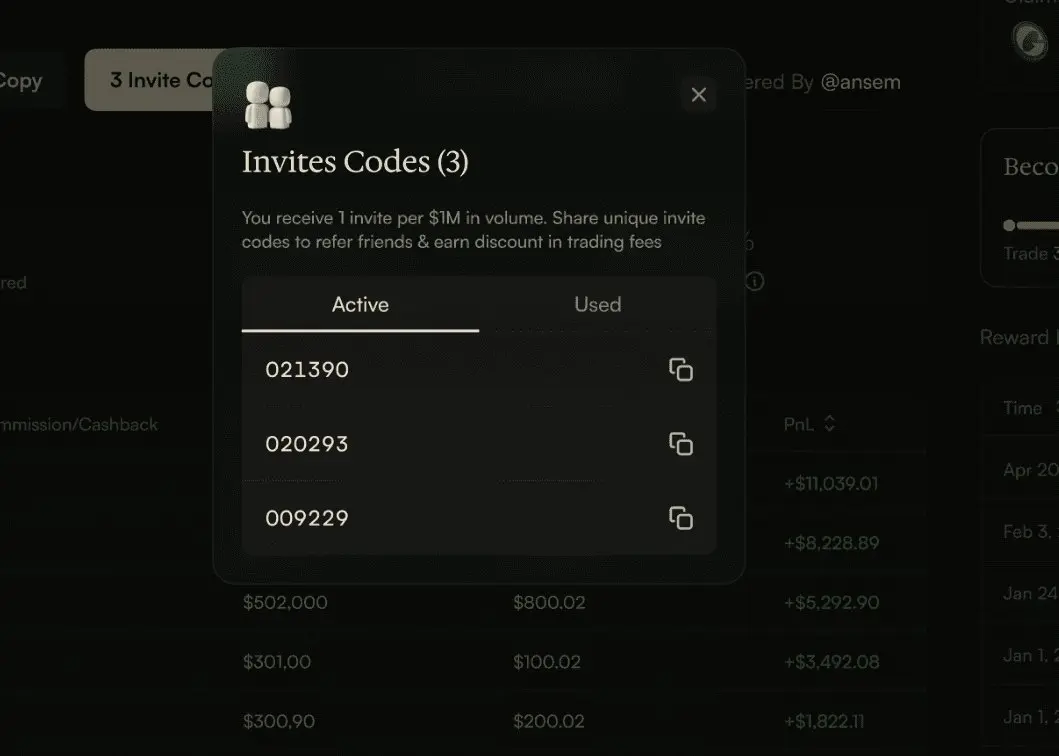Viewport: 1059px width, 756px height.
Task: Open the @ansem referrer link
Action: 860,82
